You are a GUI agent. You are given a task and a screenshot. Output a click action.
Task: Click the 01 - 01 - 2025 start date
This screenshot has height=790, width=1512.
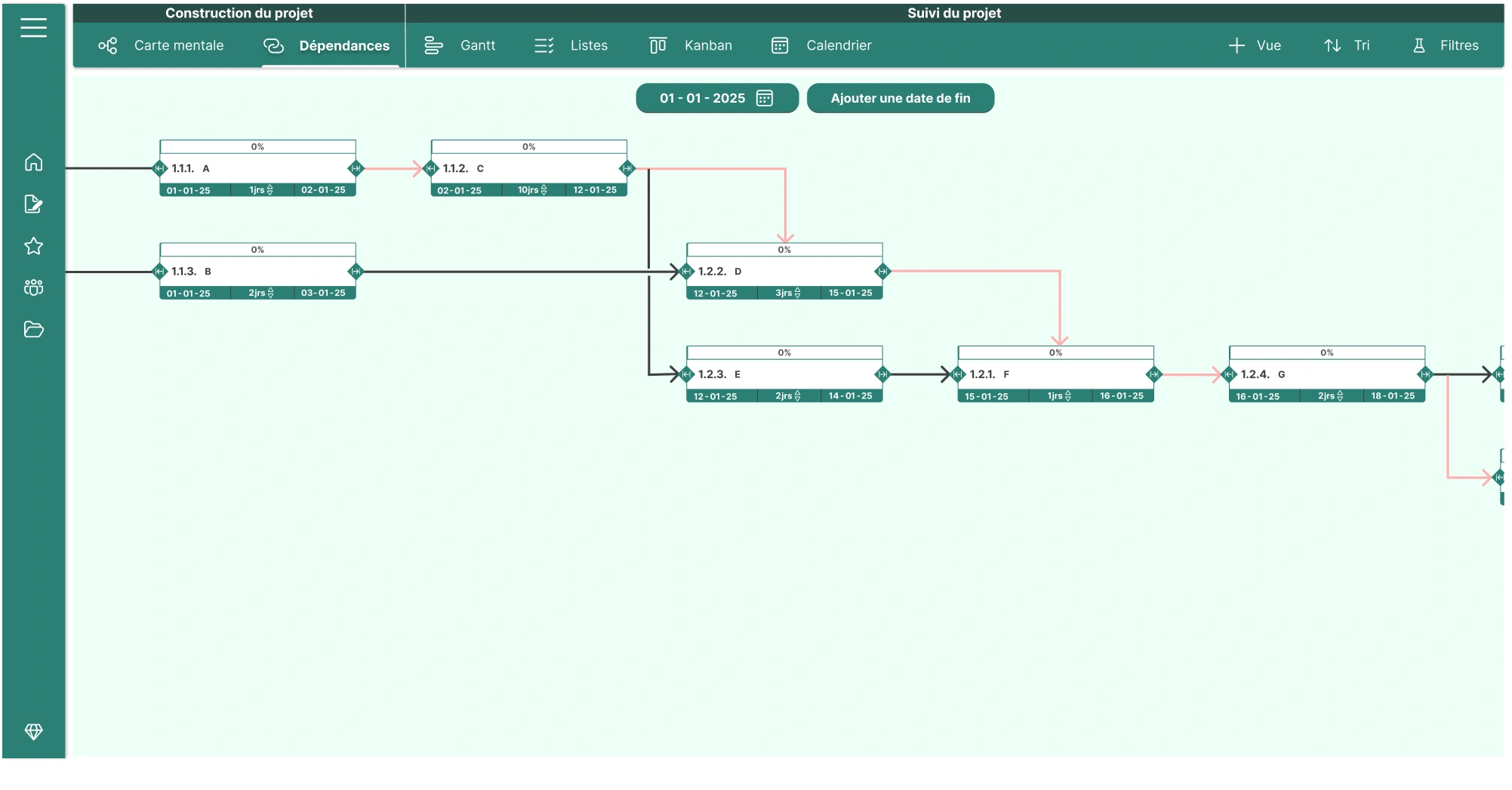pyautogui.click(x=717, y=98)
